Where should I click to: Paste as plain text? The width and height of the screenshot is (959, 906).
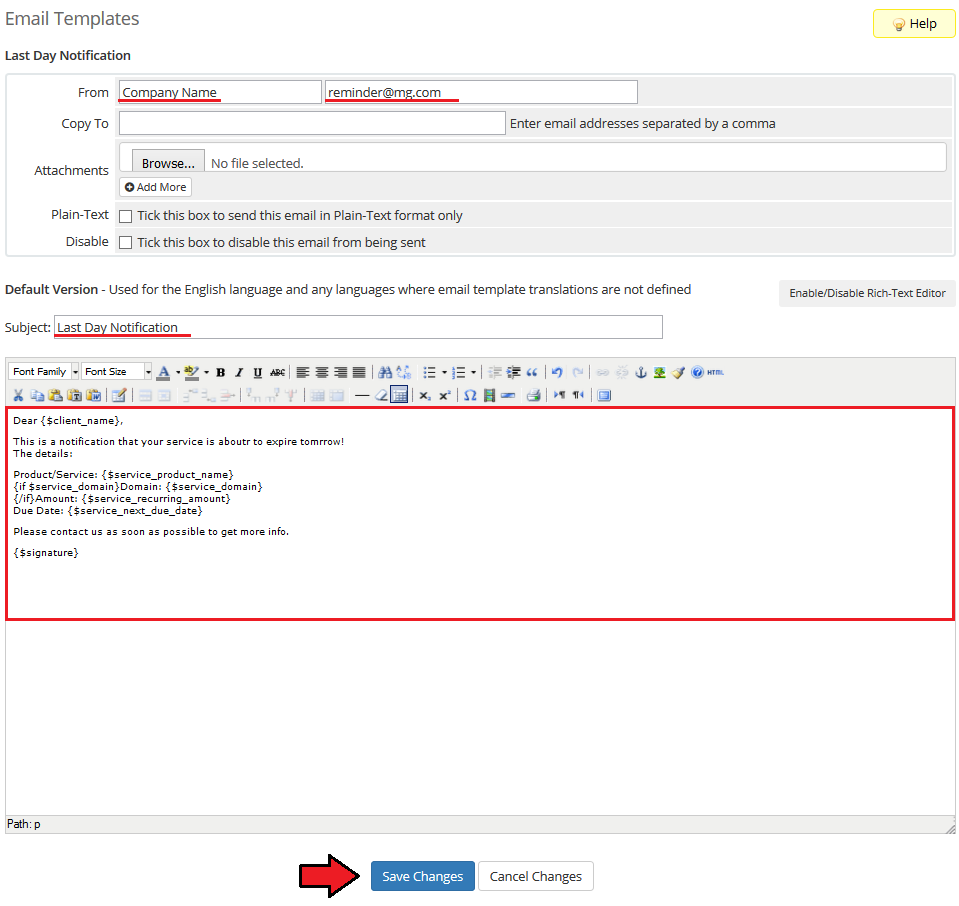click(x=75, y=396)
